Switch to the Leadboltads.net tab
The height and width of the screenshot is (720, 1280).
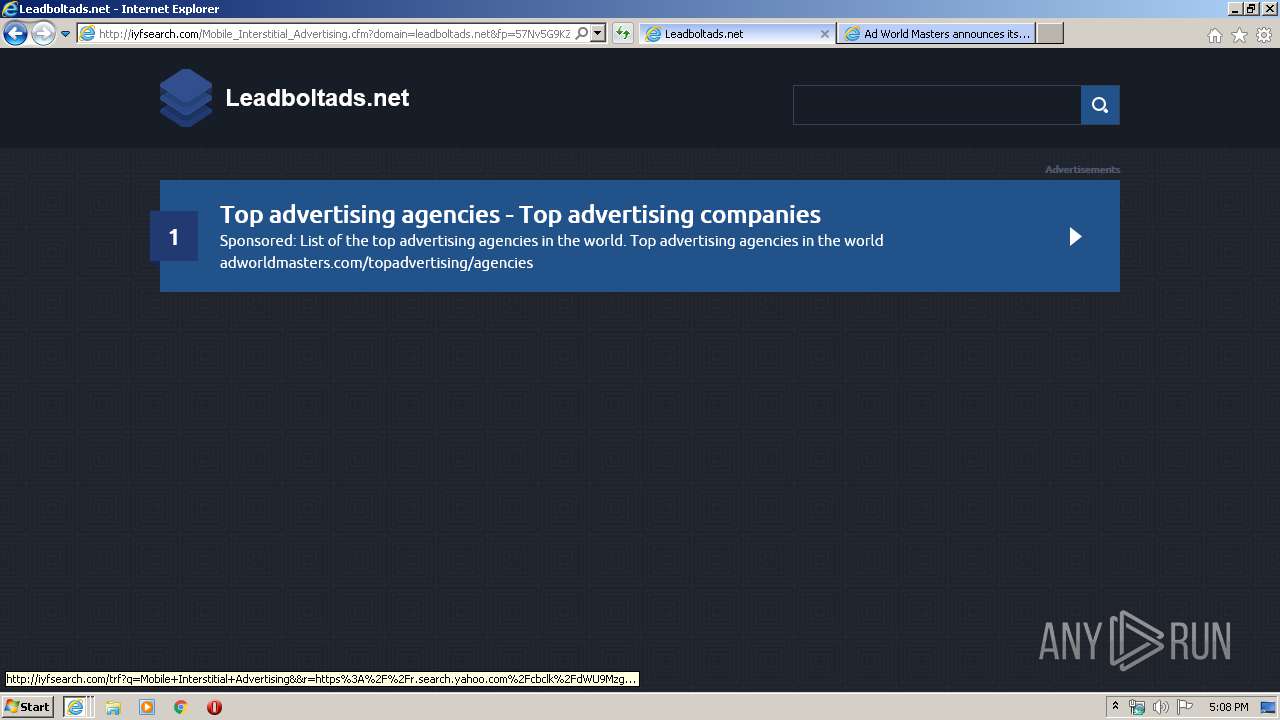(x=737, y=34)
